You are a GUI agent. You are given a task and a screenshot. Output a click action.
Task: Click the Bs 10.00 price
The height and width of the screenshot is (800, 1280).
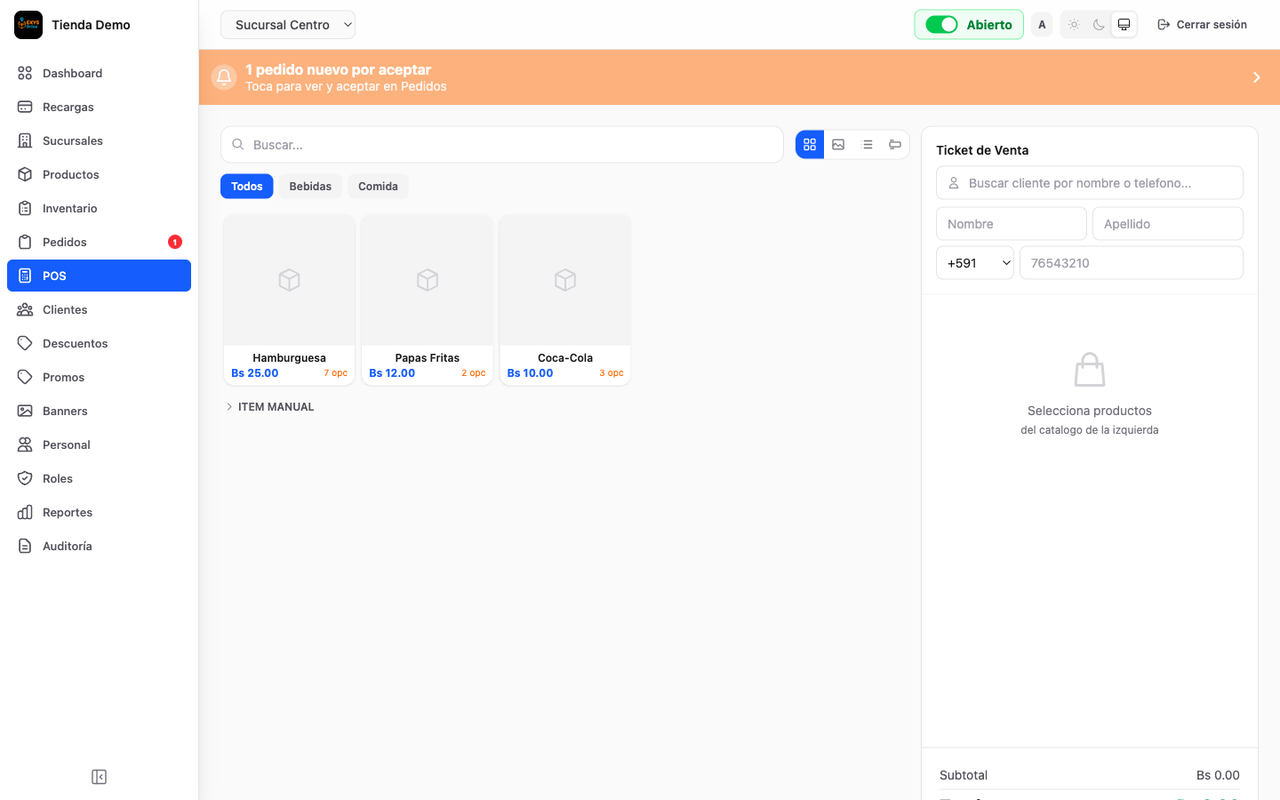click(530, 373)
